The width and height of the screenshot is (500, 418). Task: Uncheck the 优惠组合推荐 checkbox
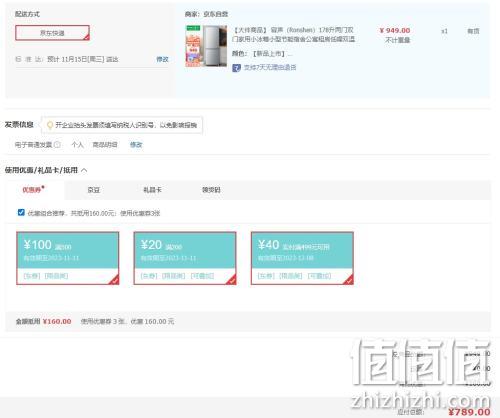[x=21, y=212]
